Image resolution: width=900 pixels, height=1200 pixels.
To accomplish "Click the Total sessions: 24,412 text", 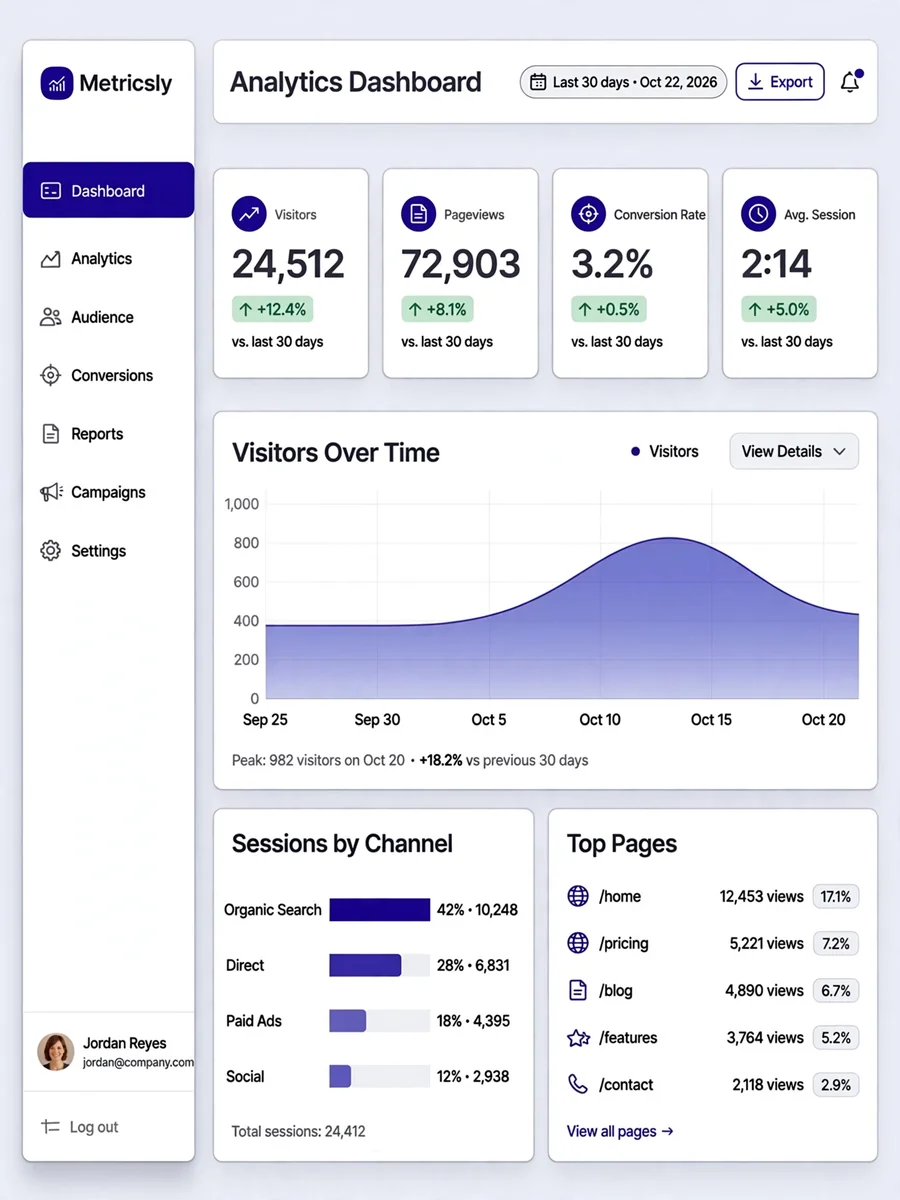I will 299,1132.
